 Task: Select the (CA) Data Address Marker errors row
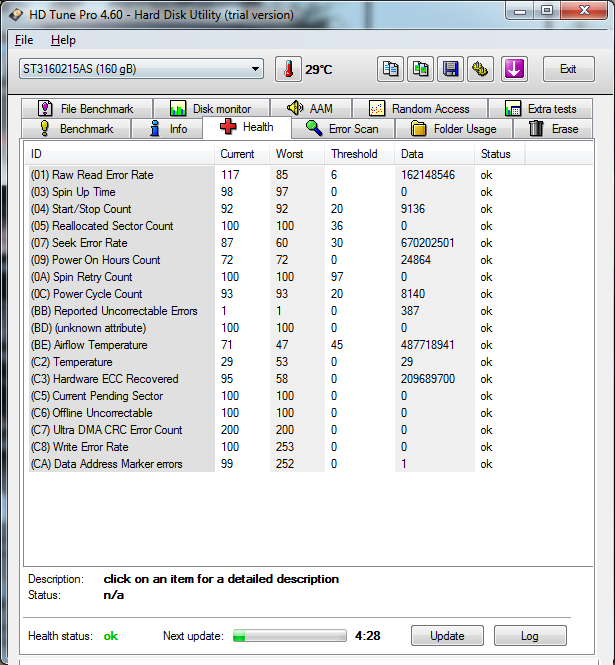pos(276,464)
